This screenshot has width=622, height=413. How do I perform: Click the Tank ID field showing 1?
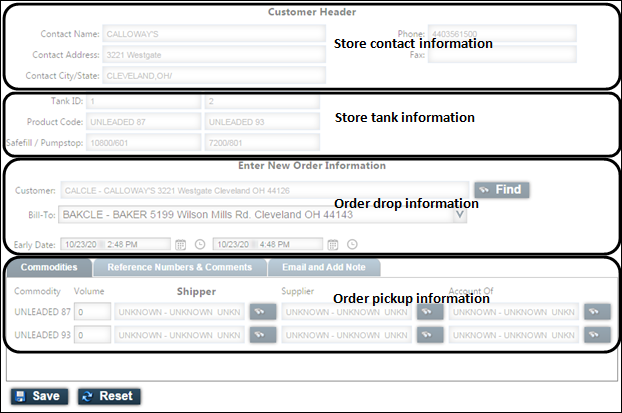coord(144,101)
